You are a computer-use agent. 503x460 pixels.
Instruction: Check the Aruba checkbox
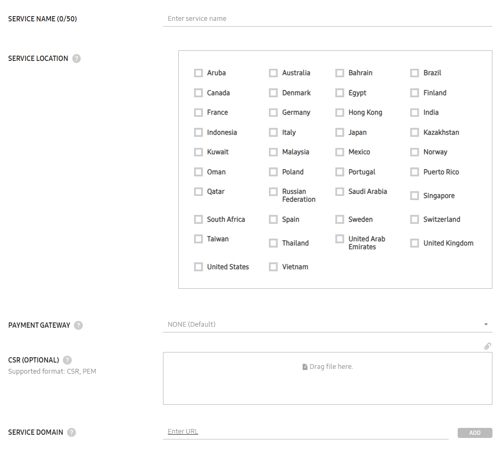(x=198, y=73)
